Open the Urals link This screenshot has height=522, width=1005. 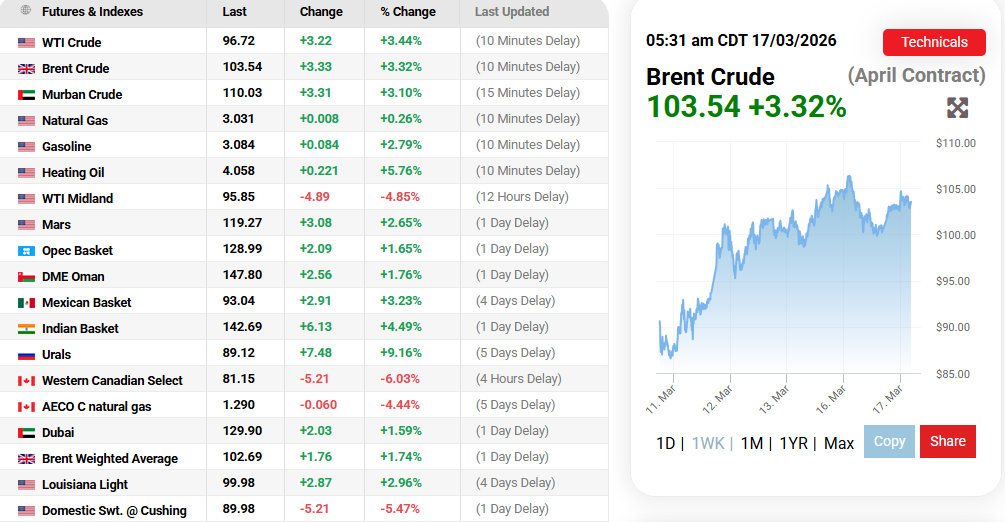tap(56, 355)
